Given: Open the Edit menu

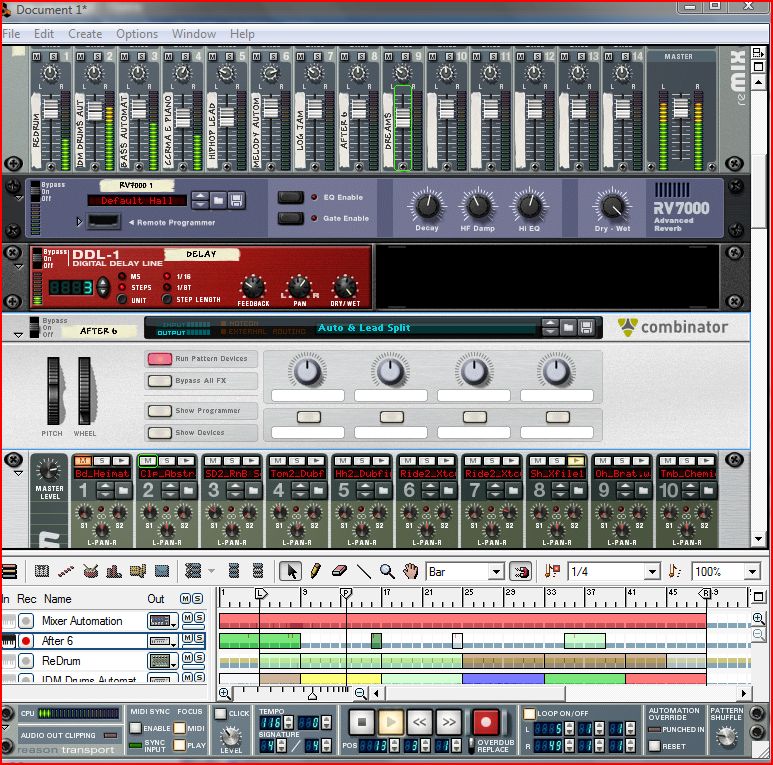Looking at the screenshot, I should (44, 34).
